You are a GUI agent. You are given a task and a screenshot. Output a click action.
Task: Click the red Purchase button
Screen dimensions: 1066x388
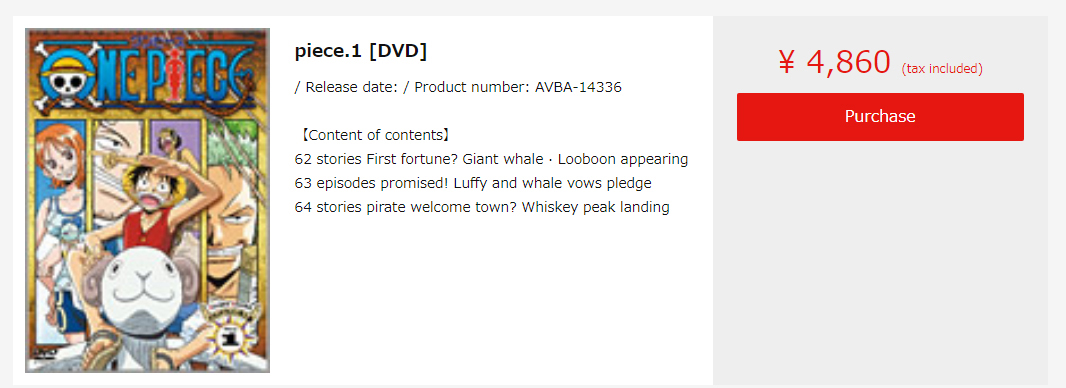click(x=880, y=117)
